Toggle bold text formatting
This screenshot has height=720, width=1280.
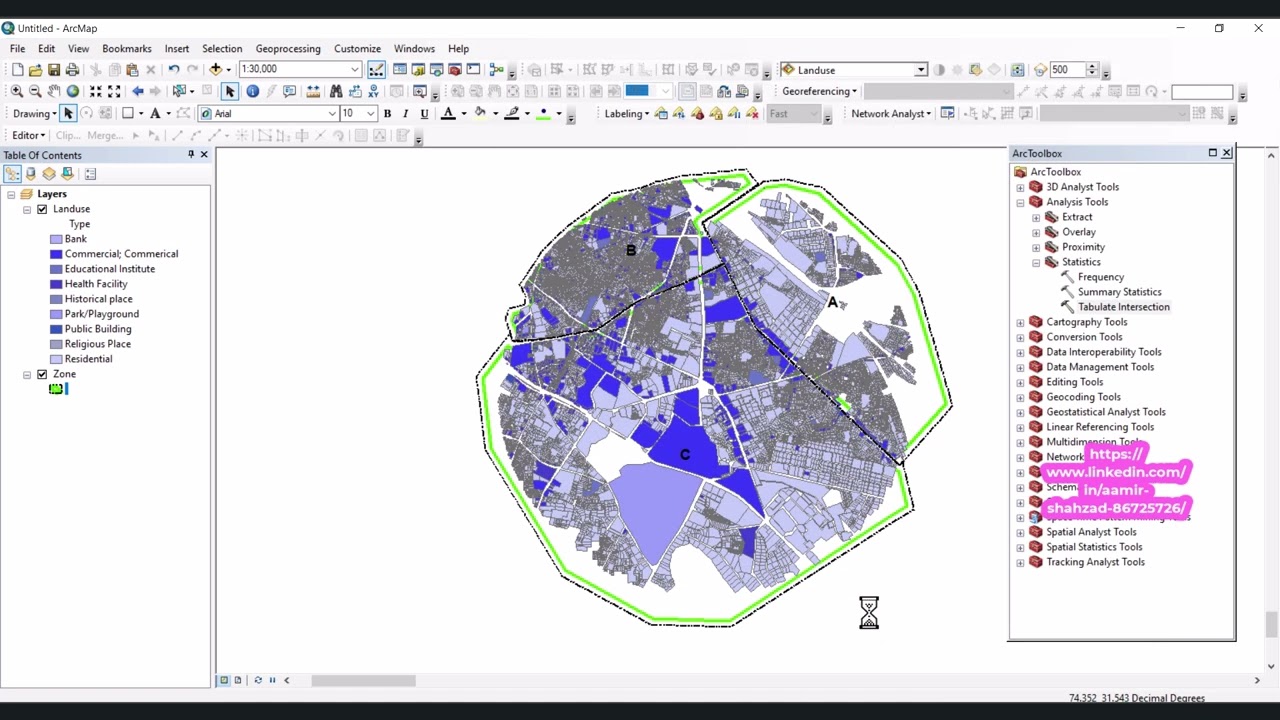point(387,114)
